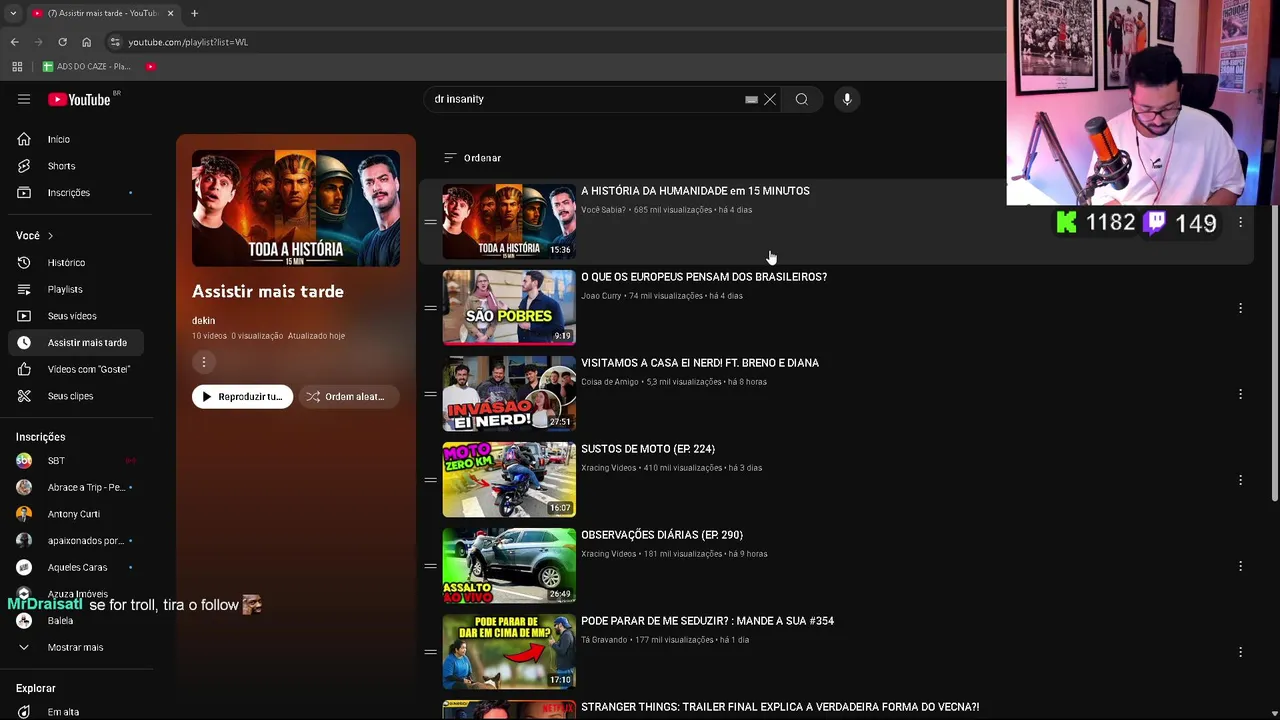Screen dimensions: 1280x720
Task: Open Baleia channel subscription
Action: click(x=76, y=621)
